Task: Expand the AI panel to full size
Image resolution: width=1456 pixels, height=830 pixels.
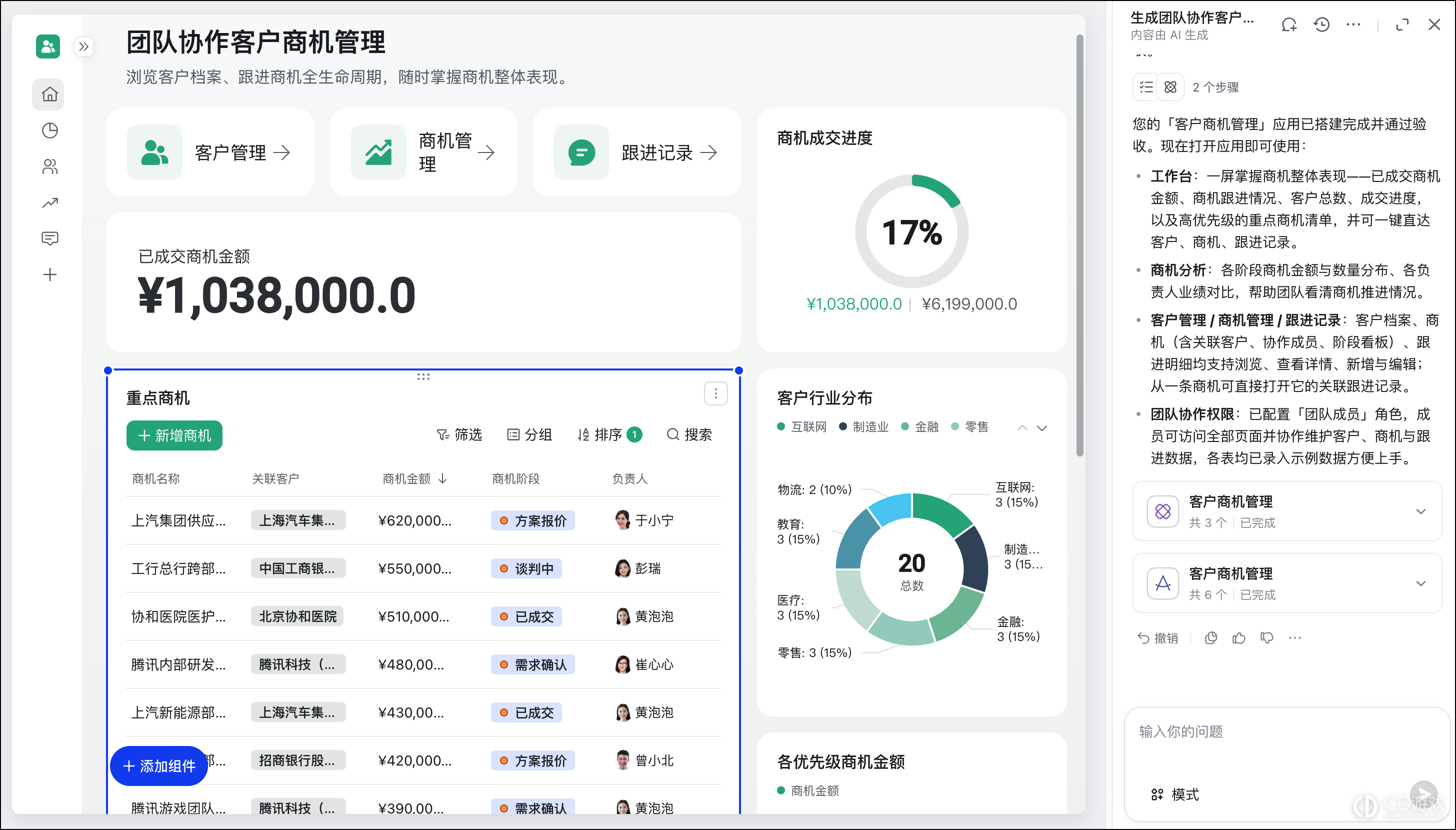Action: (1402, 24)
